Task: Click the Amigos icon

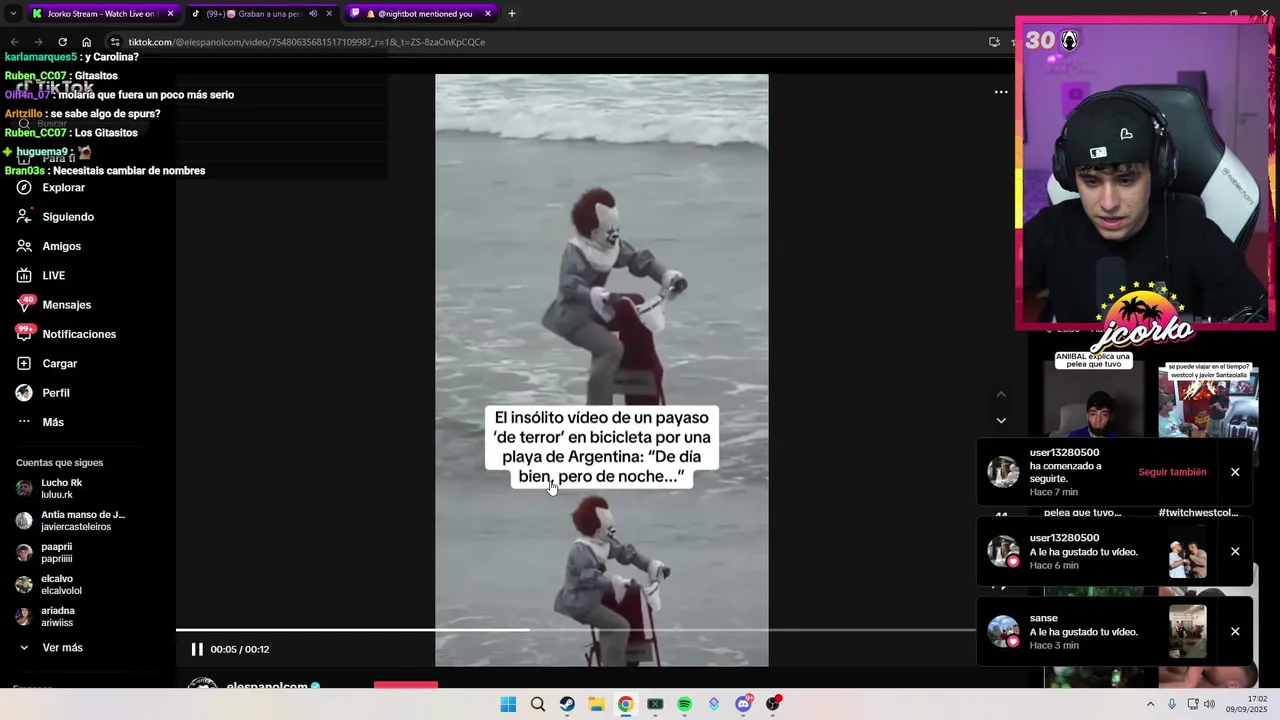Action: pyautogui.click(x=24, y=246)
